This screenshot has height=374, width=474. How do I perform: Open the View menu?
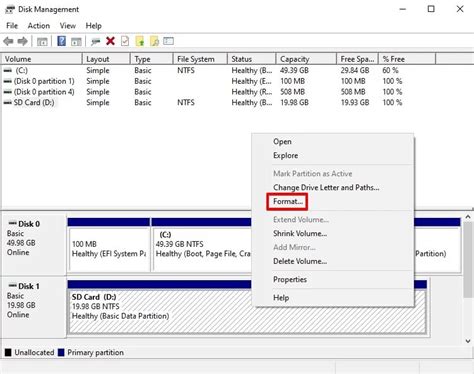68,26
